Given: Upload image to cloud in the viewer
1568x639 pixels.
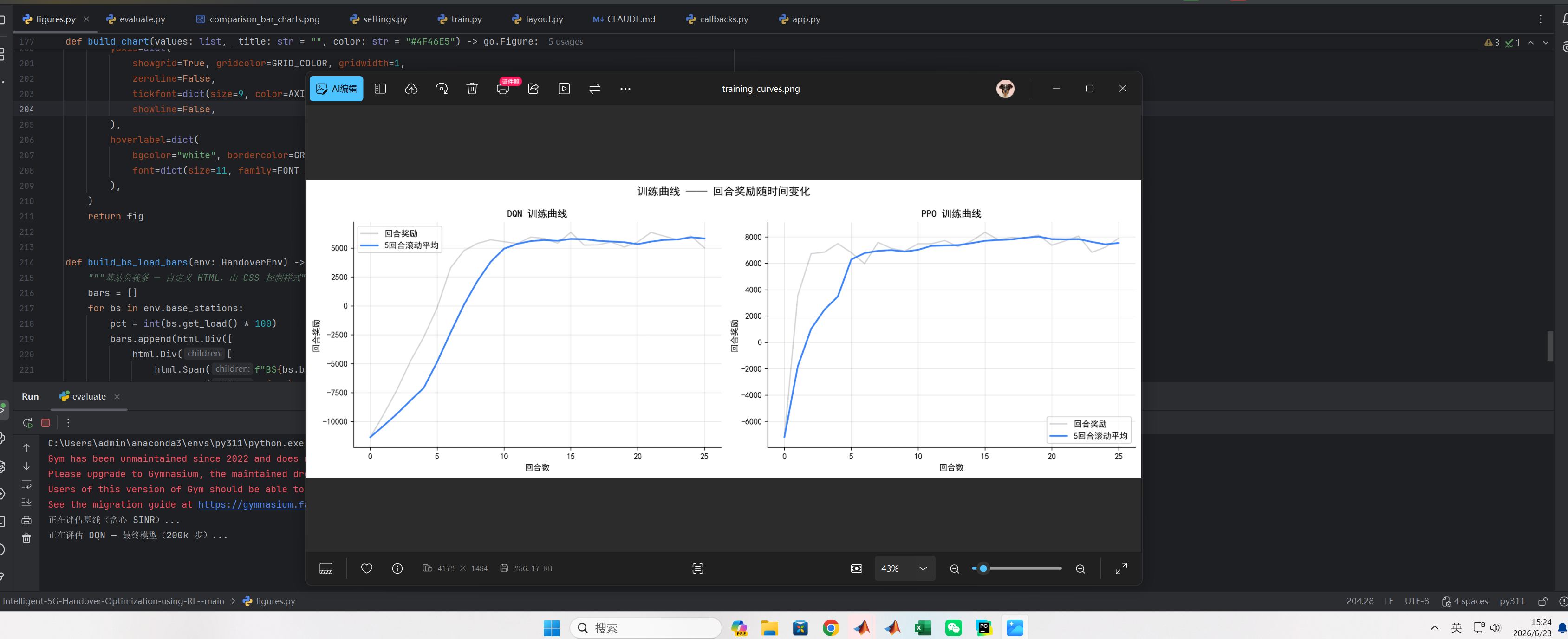Looking at the screenshot, I should click(x=411, y=89).
